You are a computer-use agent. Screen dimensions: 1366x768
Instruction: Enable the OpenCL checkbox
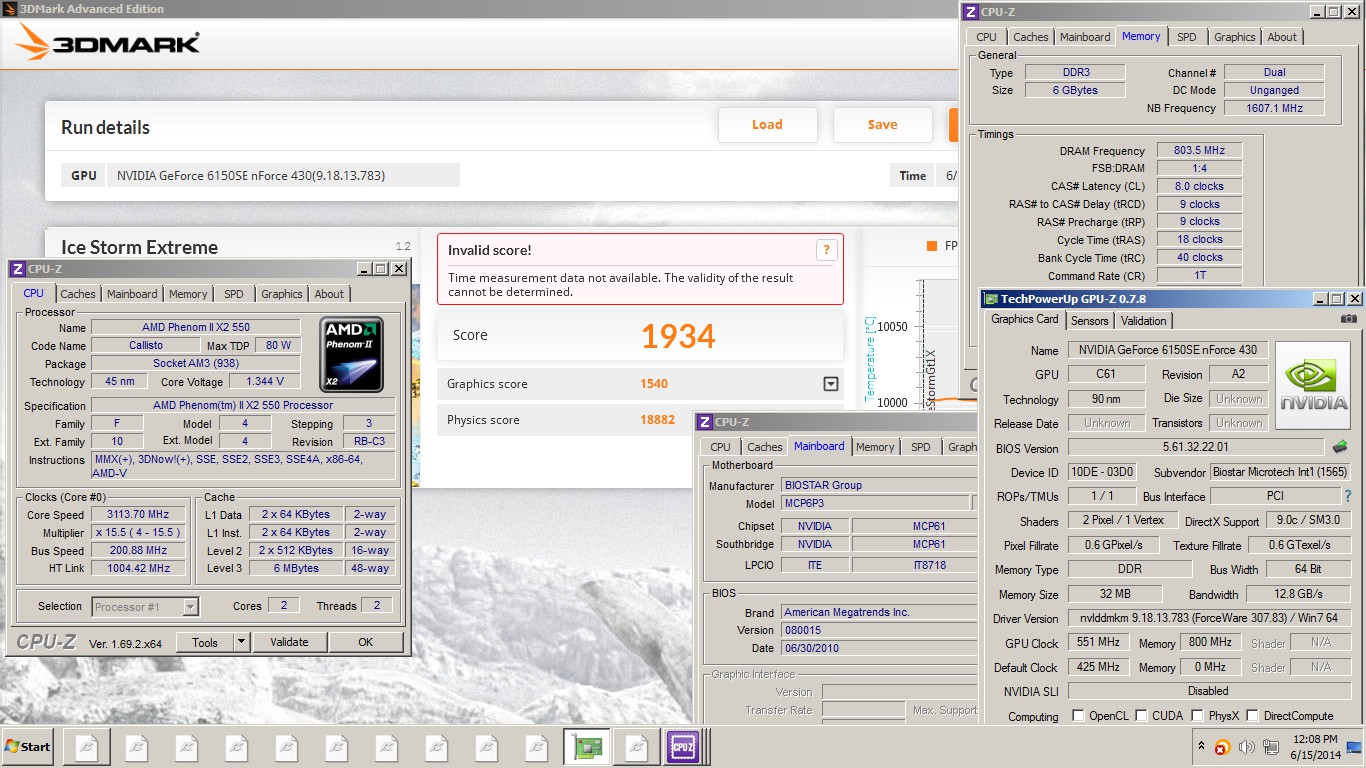pyautogui.click(x=1078, y=716)
